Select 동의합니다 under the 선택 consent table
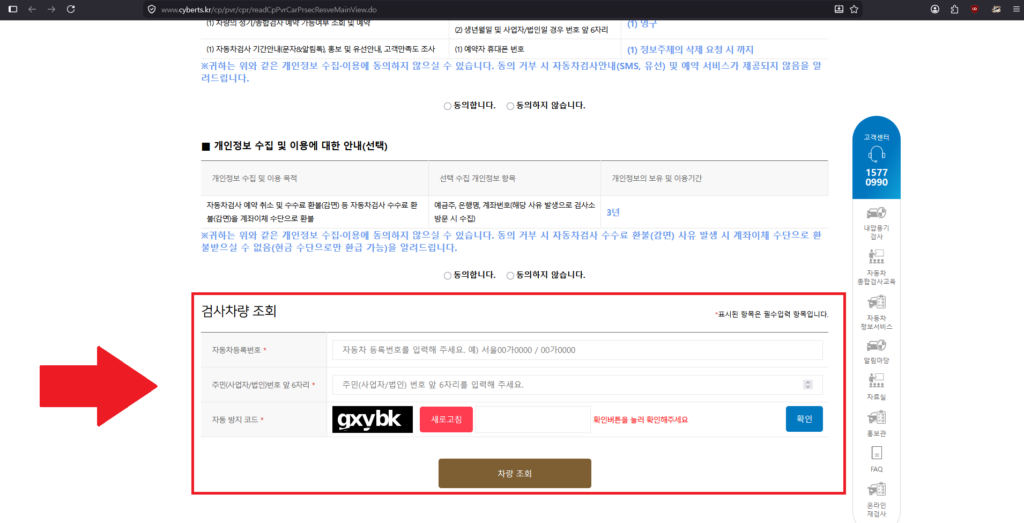 click(x=447, y=275)
